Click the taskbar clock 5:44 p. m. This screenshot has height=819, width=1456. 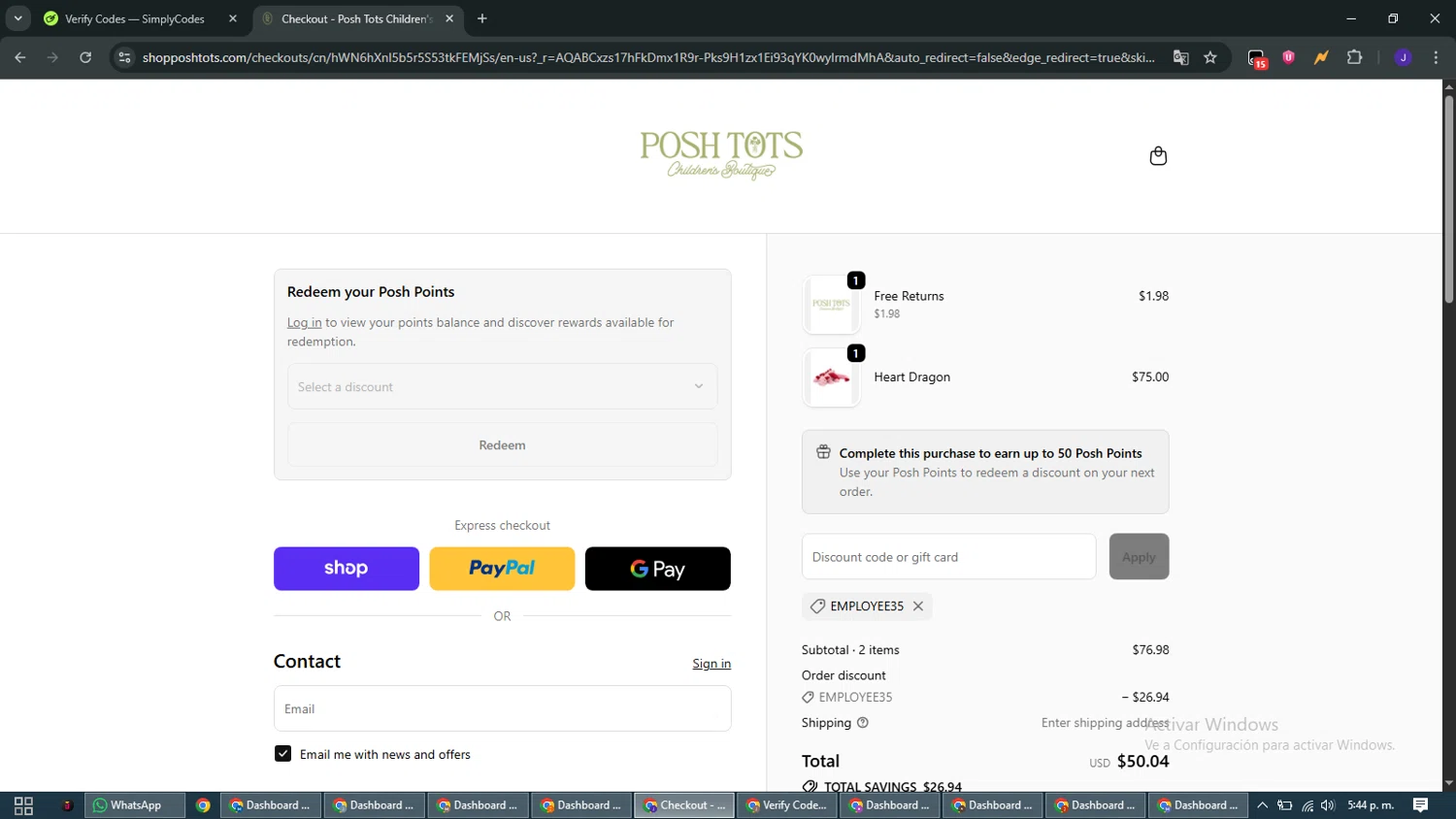click(1371, 805)
